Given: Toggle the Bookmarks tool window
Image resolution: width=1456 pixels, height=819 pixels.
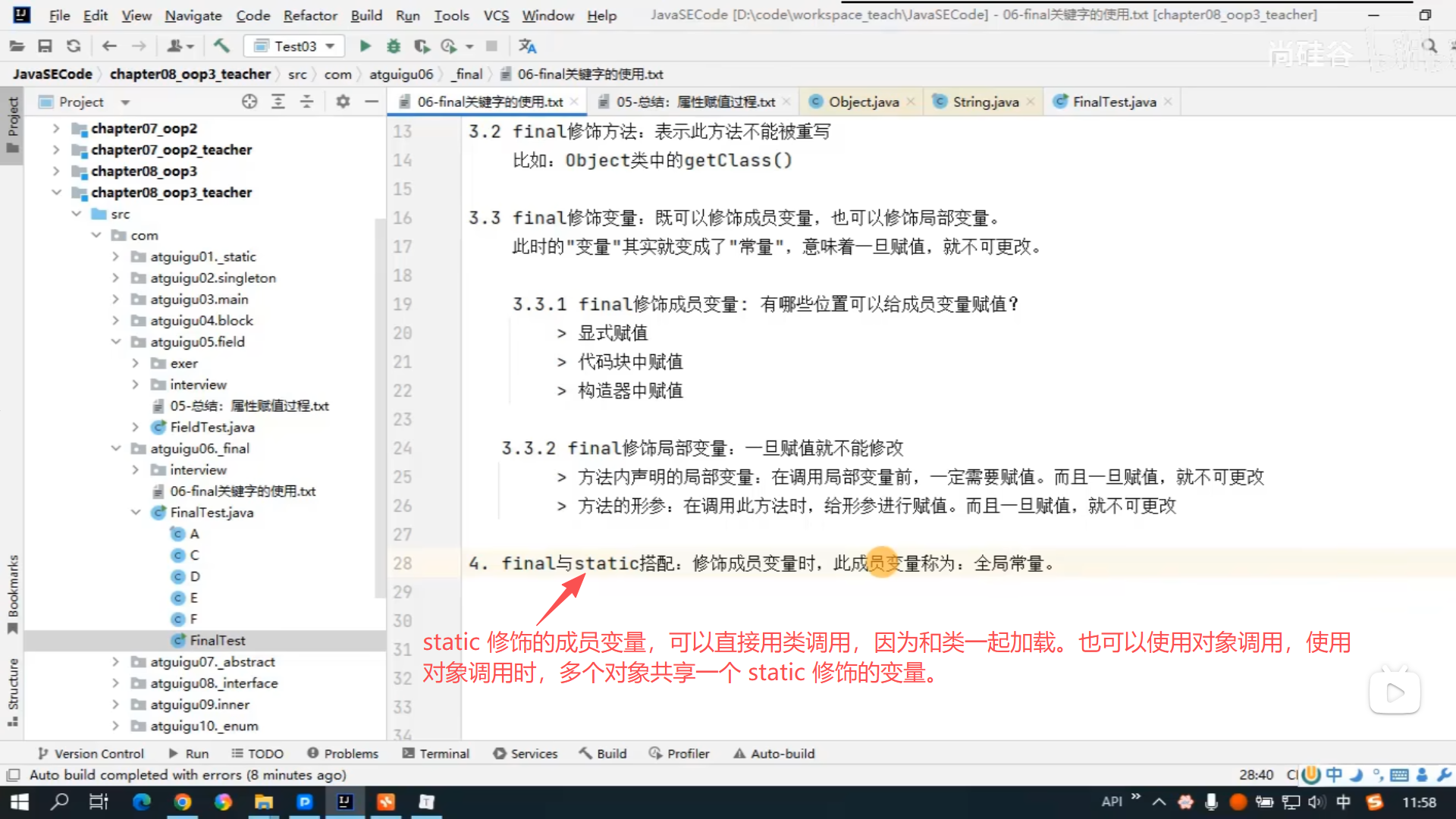Looking at the screenshot, I should point(13,595).
